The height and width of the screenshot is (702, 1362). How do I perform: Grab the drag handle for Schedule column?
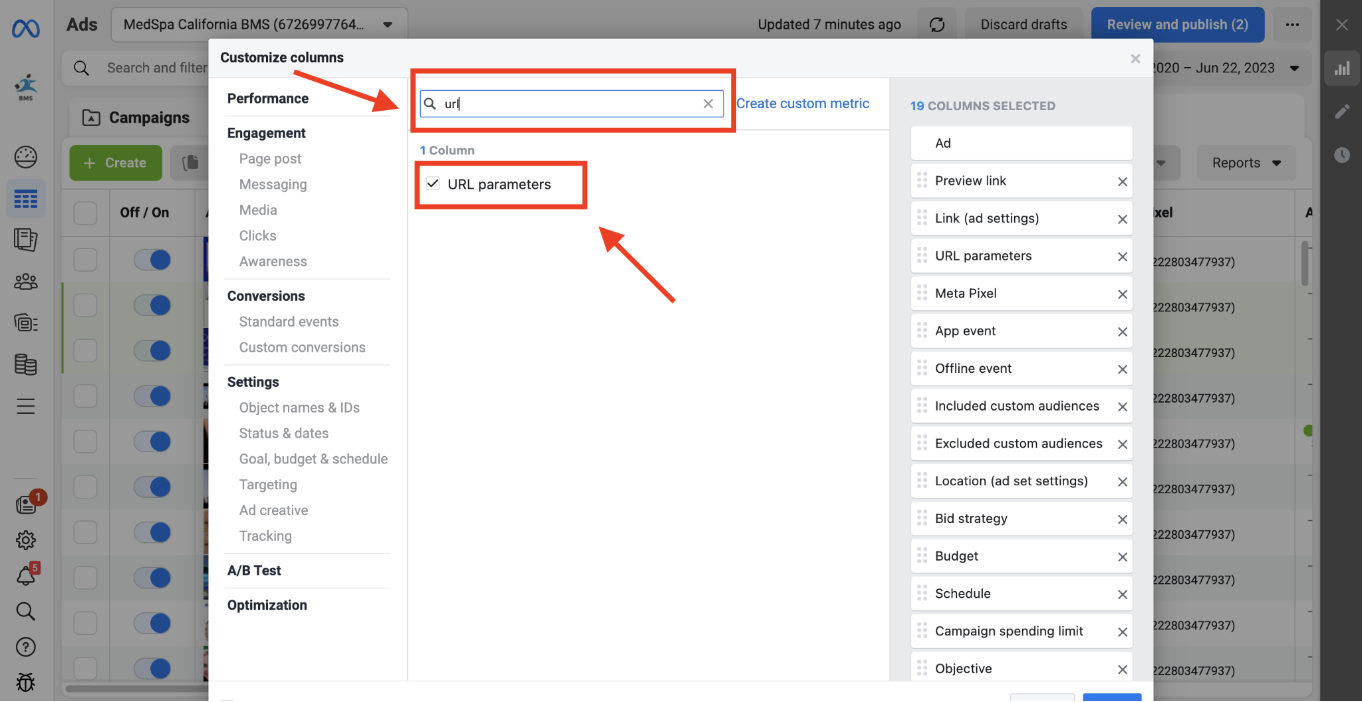pyautogui.click(x=922, y=593)
